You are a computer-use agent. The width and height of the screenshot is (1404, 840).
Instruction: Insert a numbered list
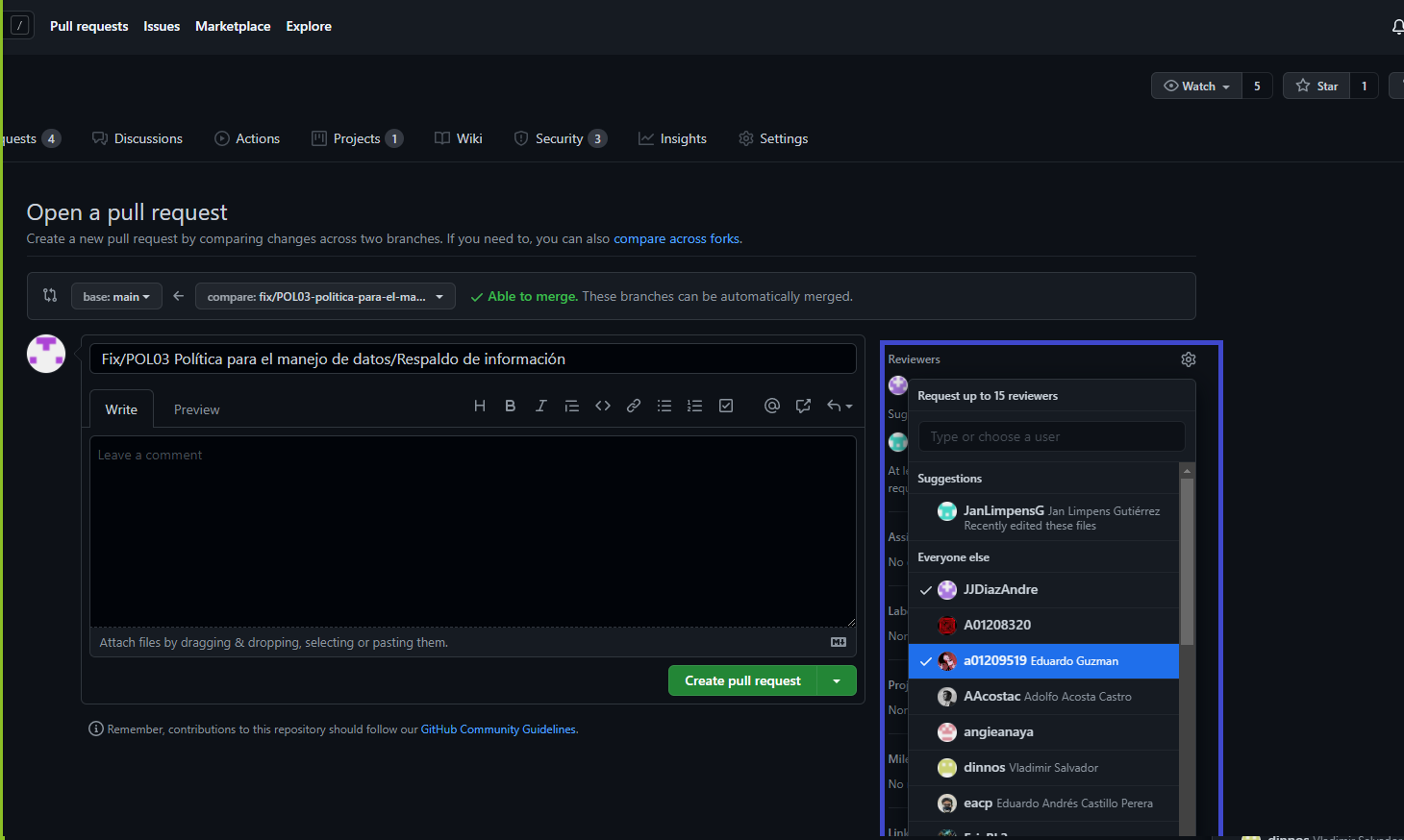(695, 406)
